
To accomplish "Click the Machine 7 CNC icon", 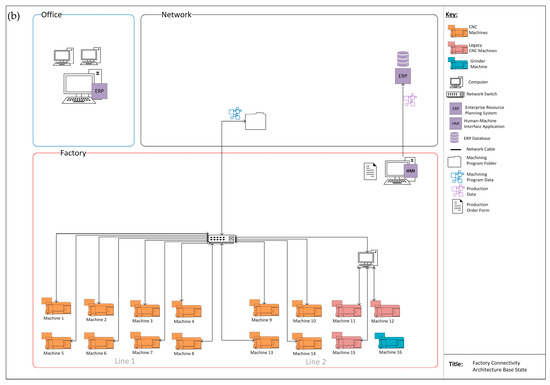I will 145,341.
